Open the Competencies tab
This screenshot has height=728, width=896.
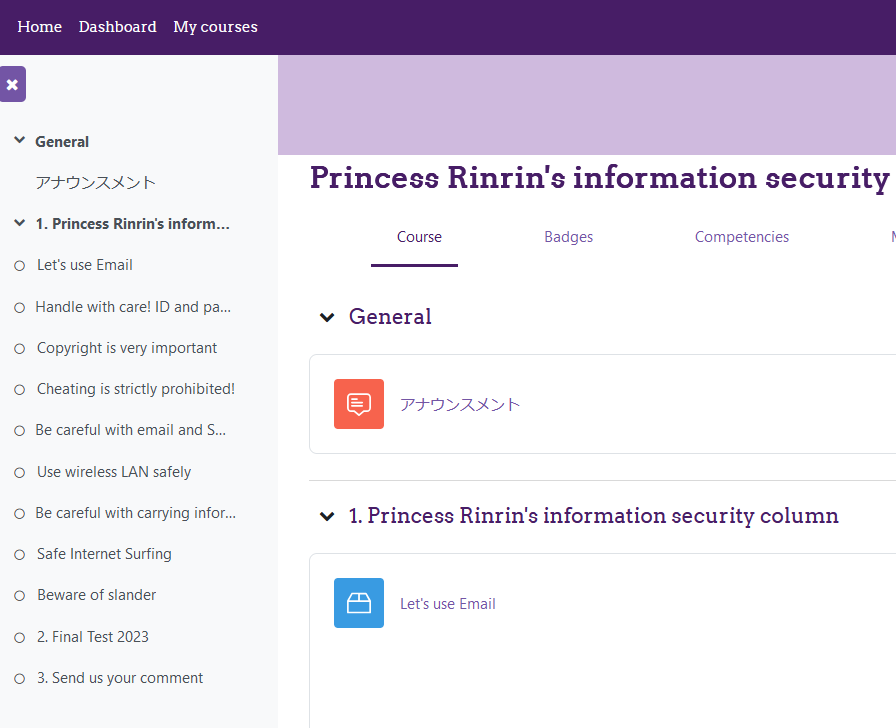[742, 237]
